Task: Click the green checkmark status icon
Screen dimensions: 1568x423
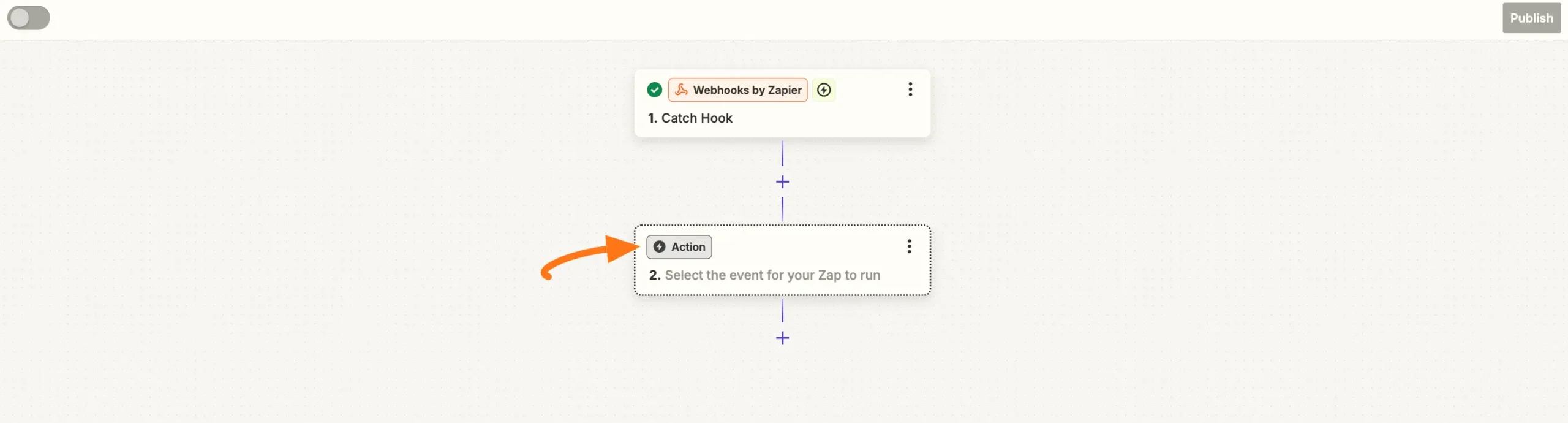Action: tap(654, 90)
